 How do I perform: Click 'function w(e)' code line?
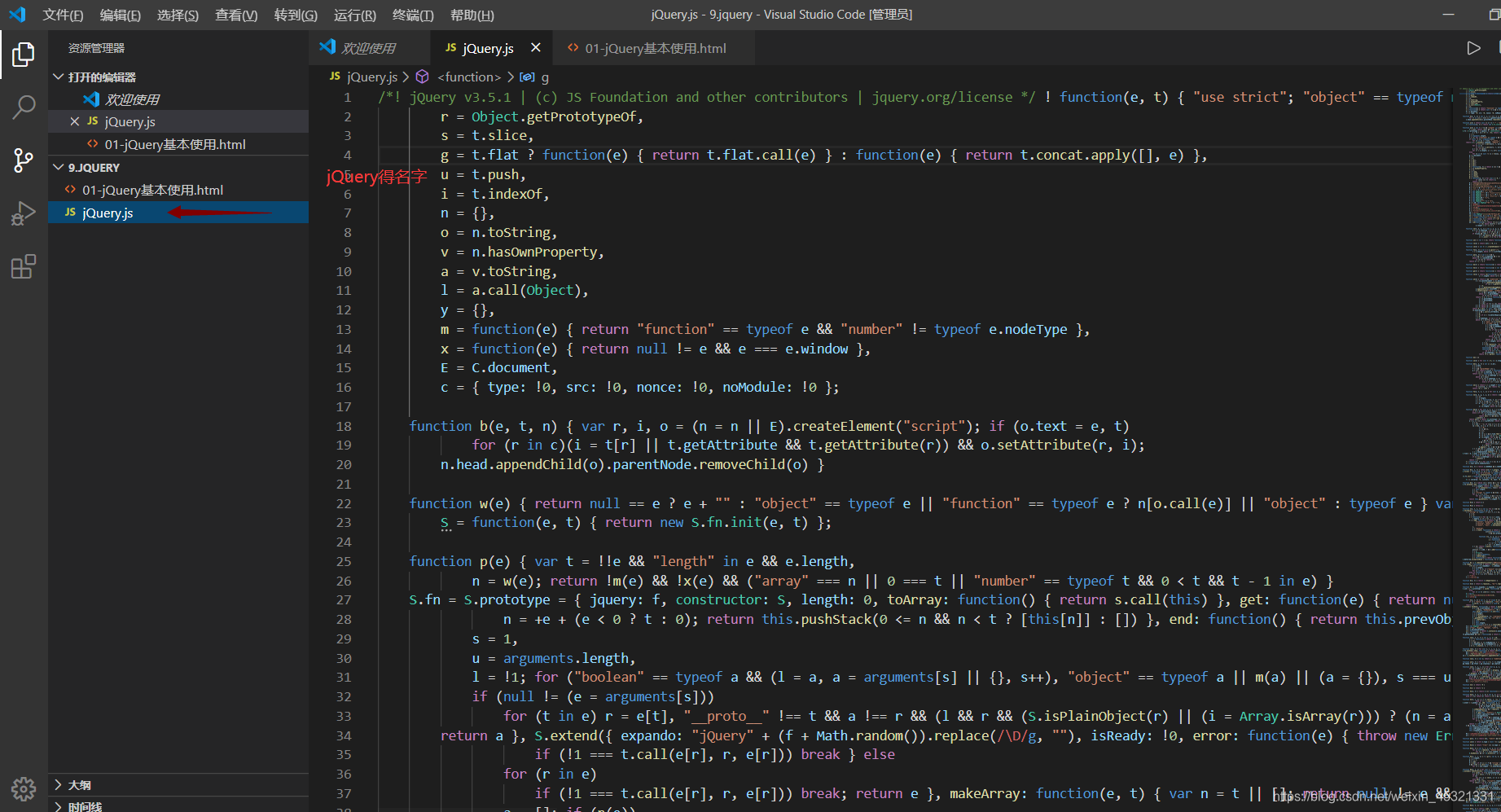tap(929, 503)
